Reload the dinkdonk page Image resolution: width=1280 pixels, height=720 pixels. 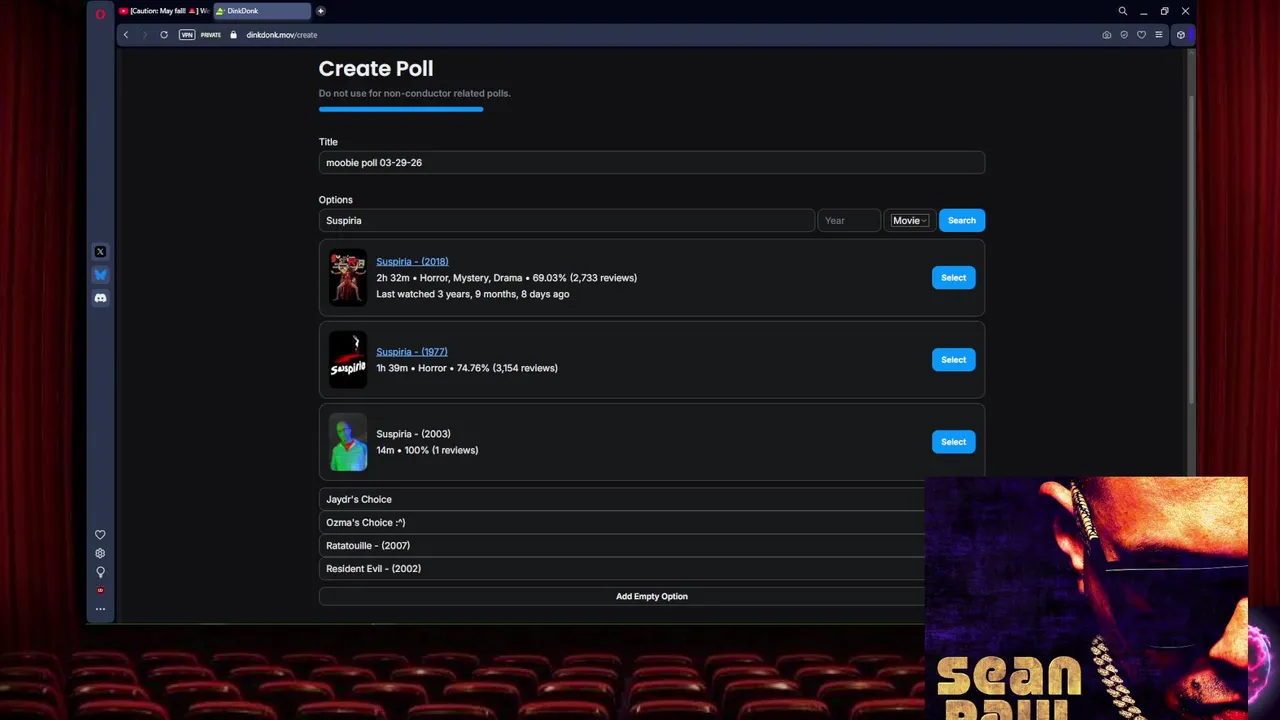pyautogui.click(x=164, y=35)
